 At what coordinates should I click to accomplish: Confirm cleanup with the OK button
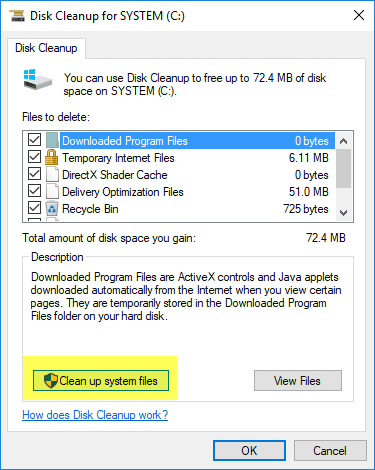click(249, 451)
